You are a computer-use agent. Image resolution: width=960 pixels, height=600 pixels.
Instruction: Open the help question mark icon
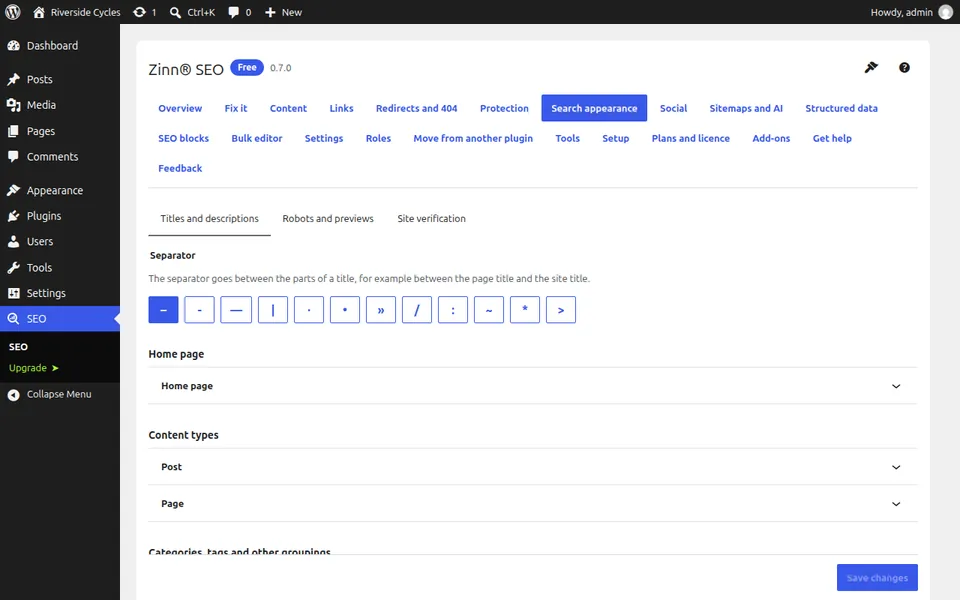point(904,67)
